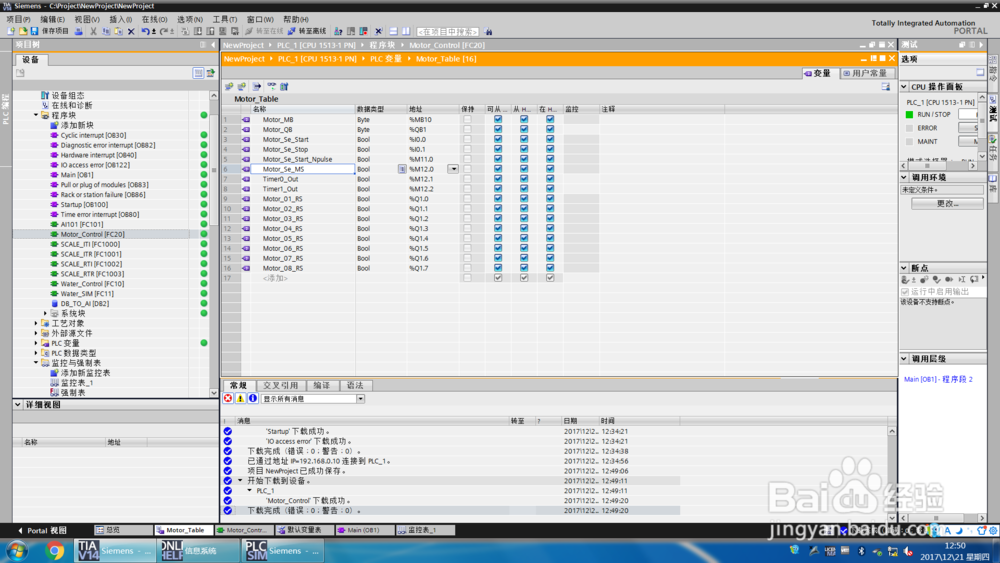Open the 工具(T) menu

[x=224, y=19]
